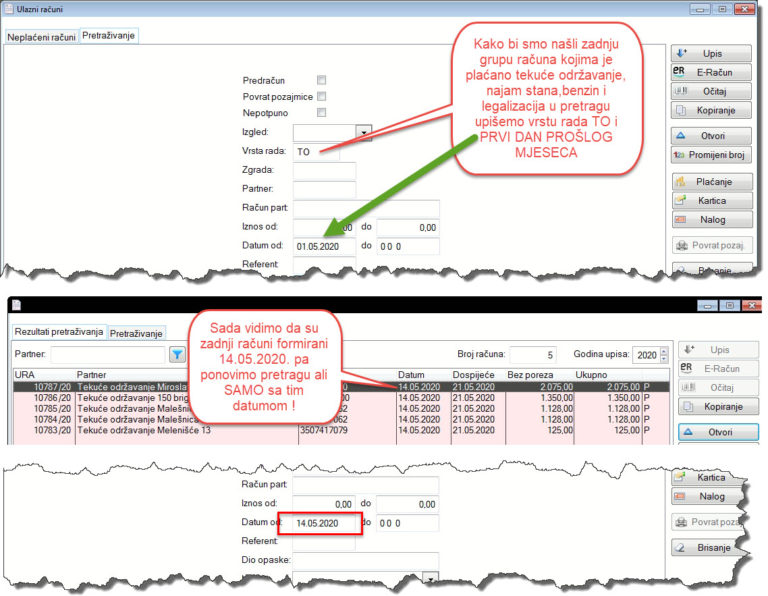Switch to the Neplaćeni računi tab
This screenshot has width=768, height=596.
42,37
